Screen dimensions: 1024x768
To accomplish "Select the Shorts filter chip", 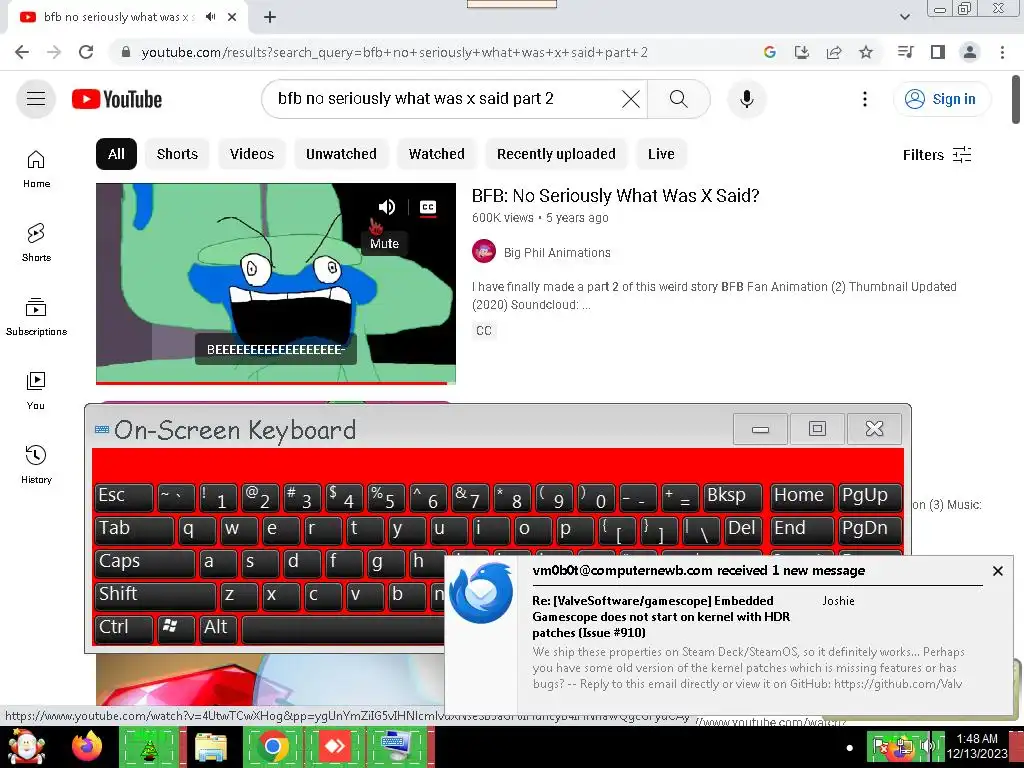I will click(x=177, y=154).
